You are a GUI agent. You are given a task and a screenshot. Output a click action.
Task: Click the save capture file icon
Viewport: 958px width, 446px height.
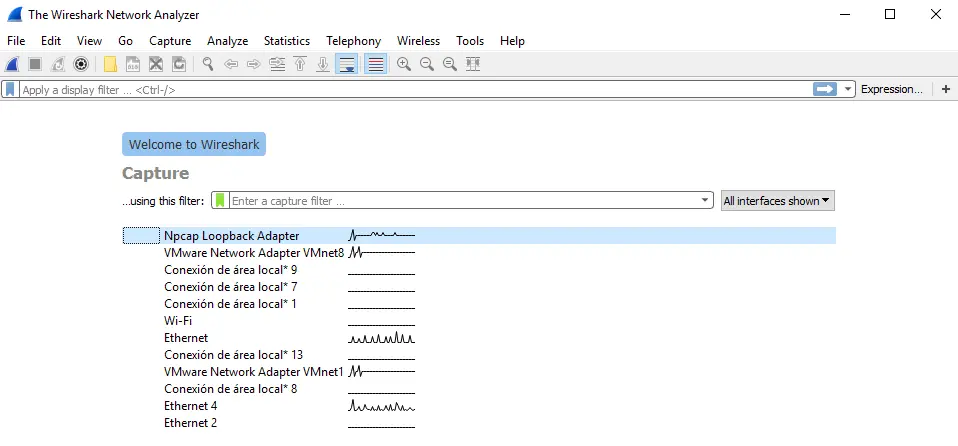(x=133, y=64)
